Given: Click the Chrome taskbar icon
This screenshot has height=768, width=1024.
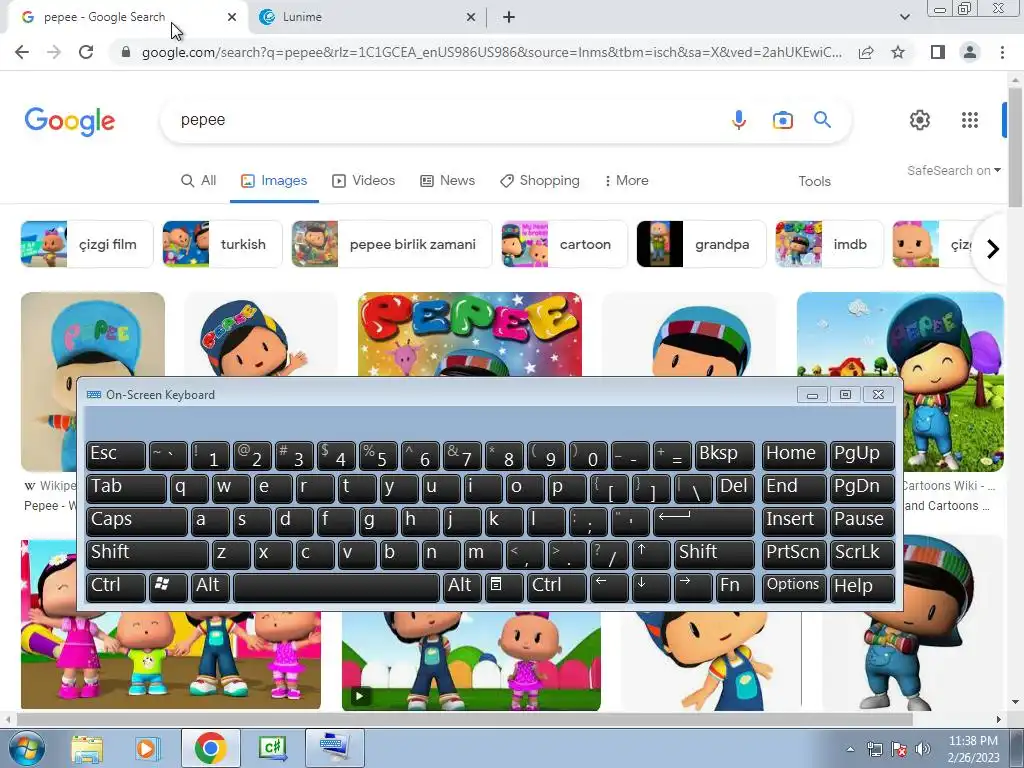Looking at the screenshot, I should 210,748.
